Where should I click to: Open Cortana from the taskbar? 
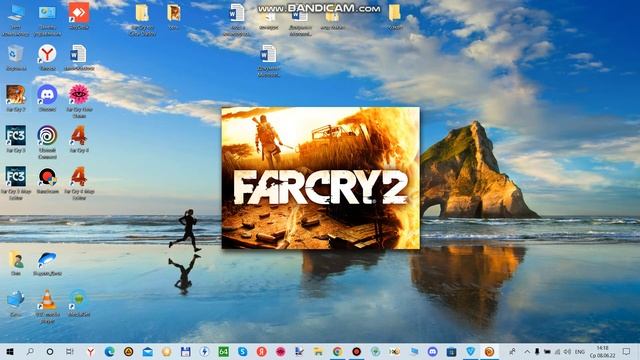[50, 351]
